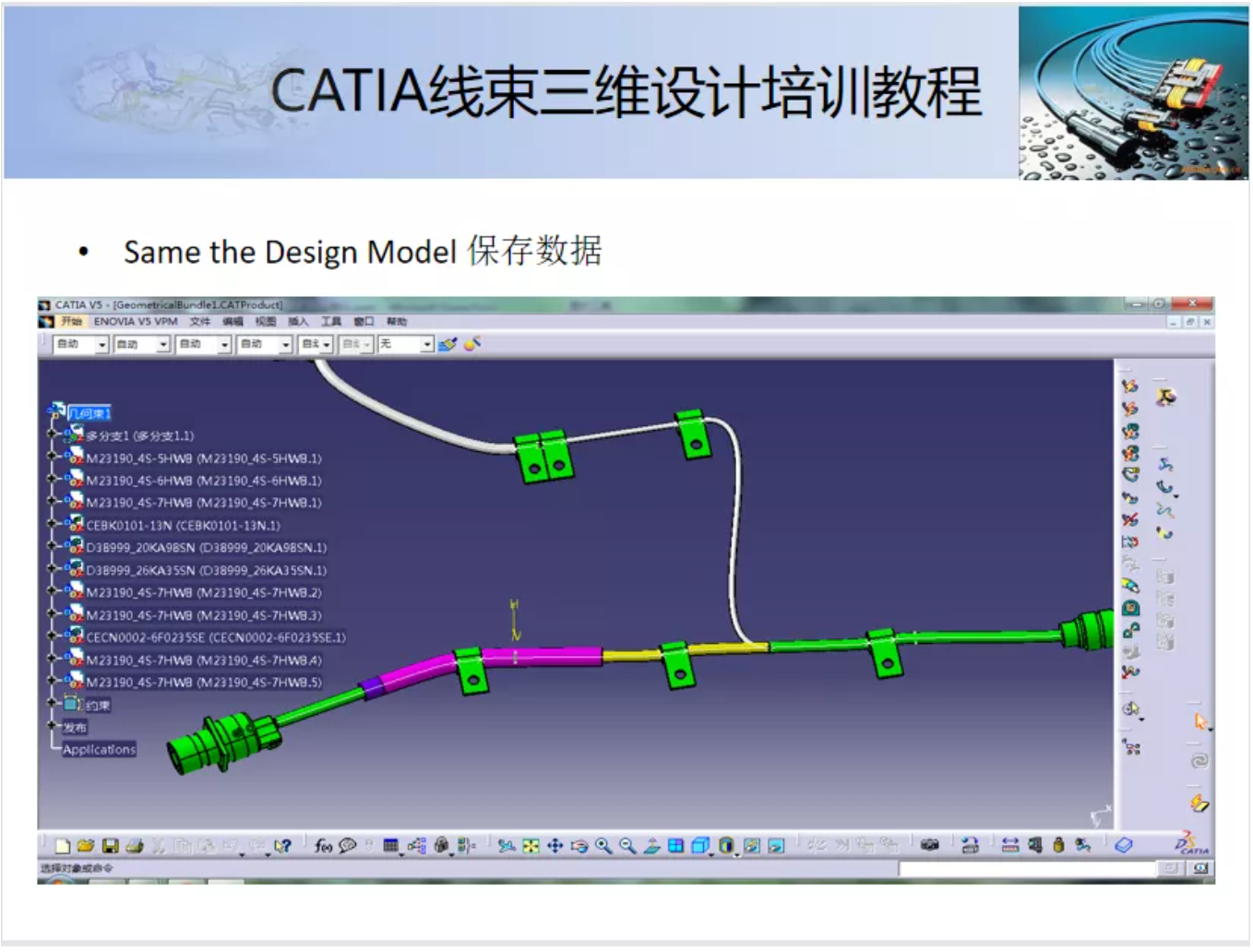Open the 工具 menu

pyautogui.click(x=330, y=322)
